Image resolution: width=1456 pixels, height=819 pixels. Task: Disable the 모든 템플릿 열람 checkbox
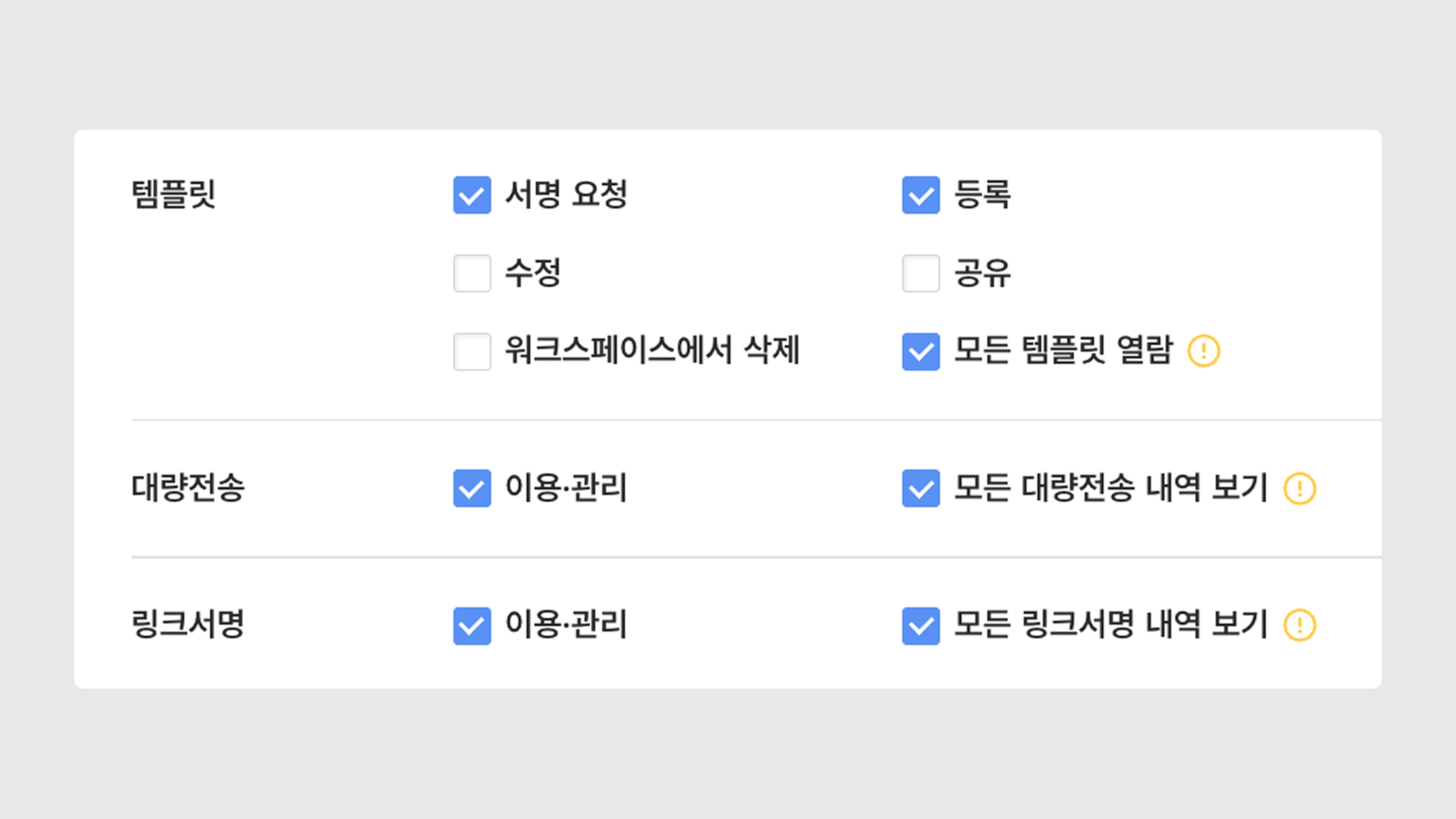[x=921, y=351]
